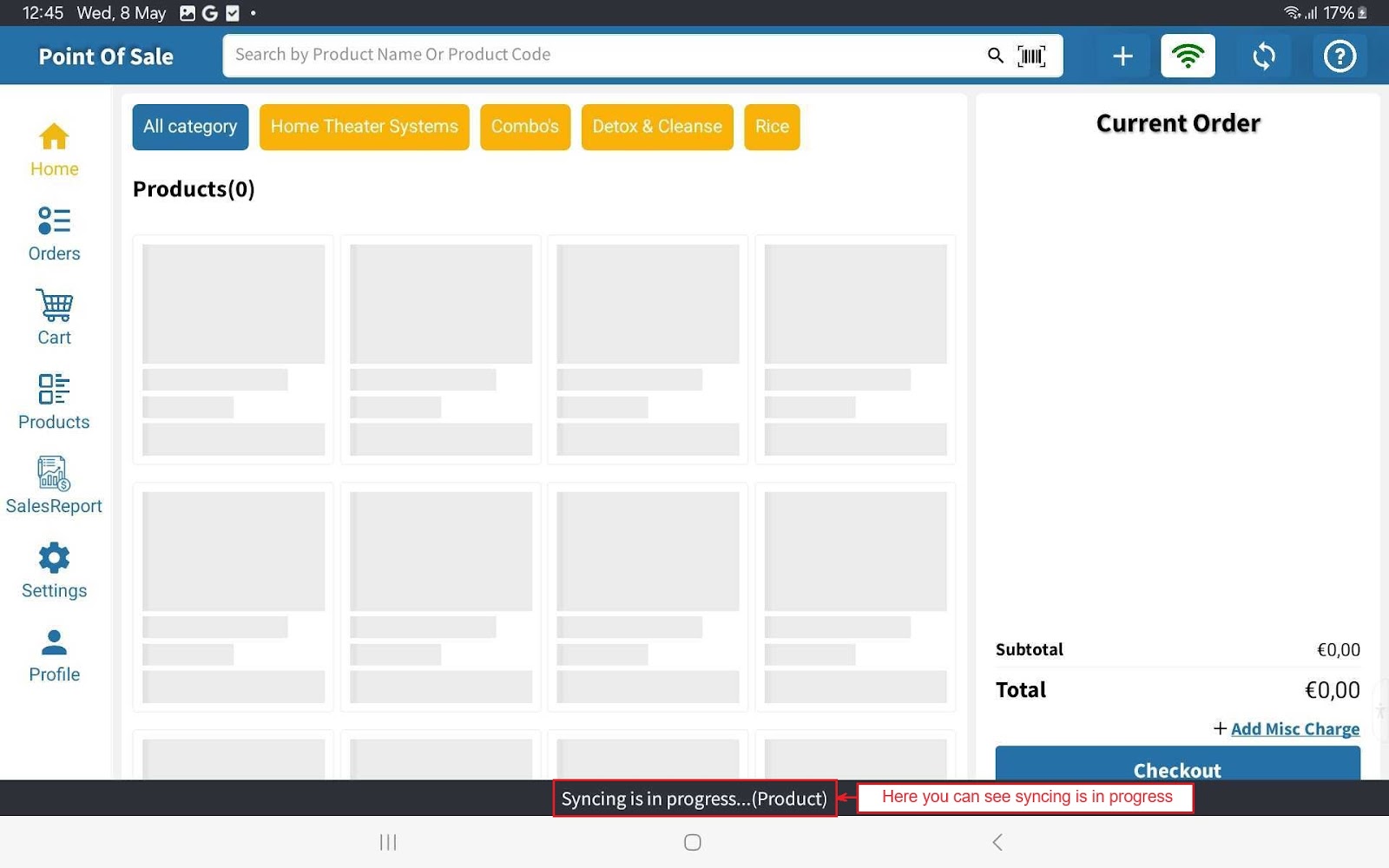Click the Add Misc Charge link

point(1294,729)
